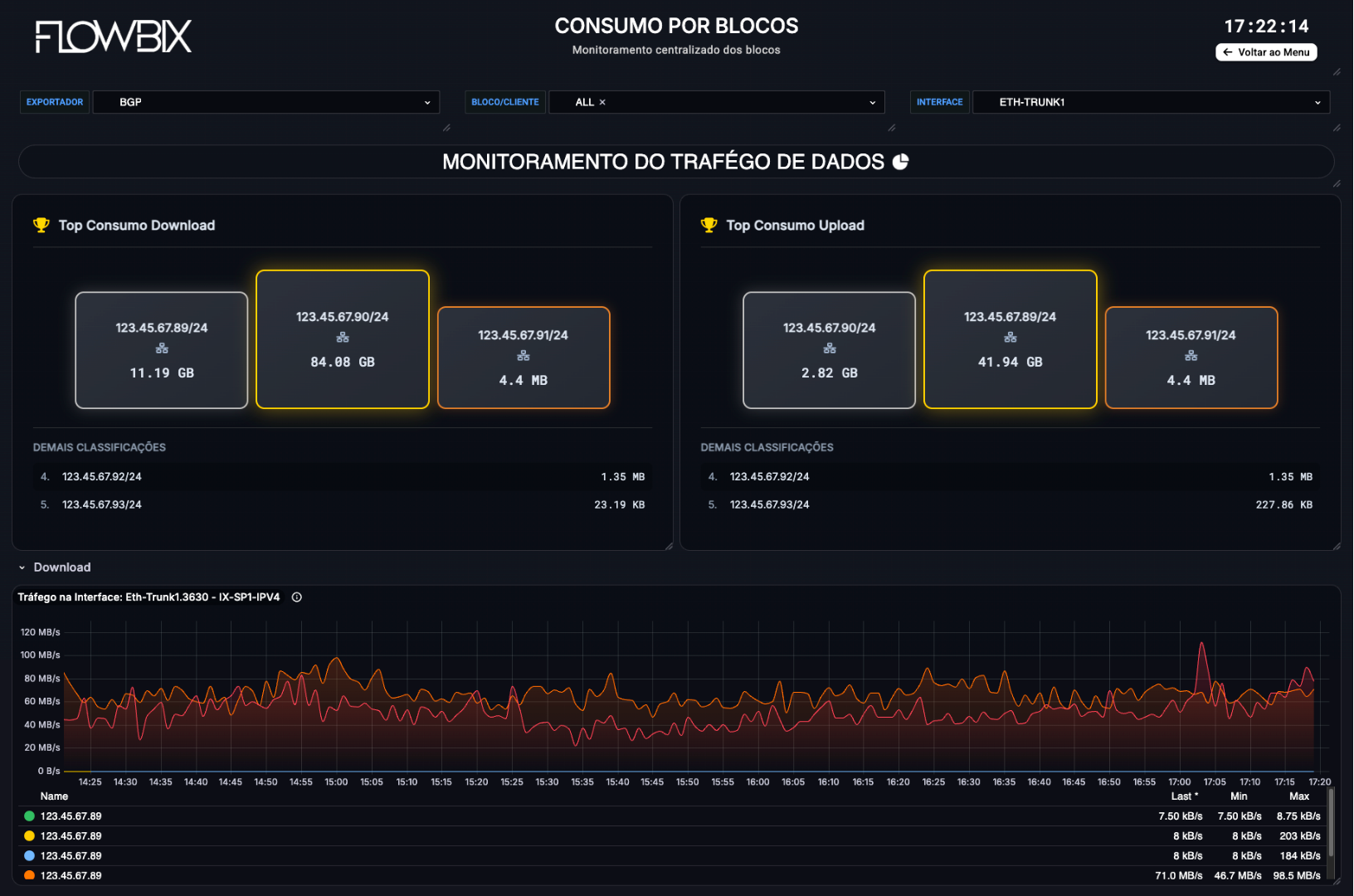Click the network icon inside the 84.08 GB card

343,338
